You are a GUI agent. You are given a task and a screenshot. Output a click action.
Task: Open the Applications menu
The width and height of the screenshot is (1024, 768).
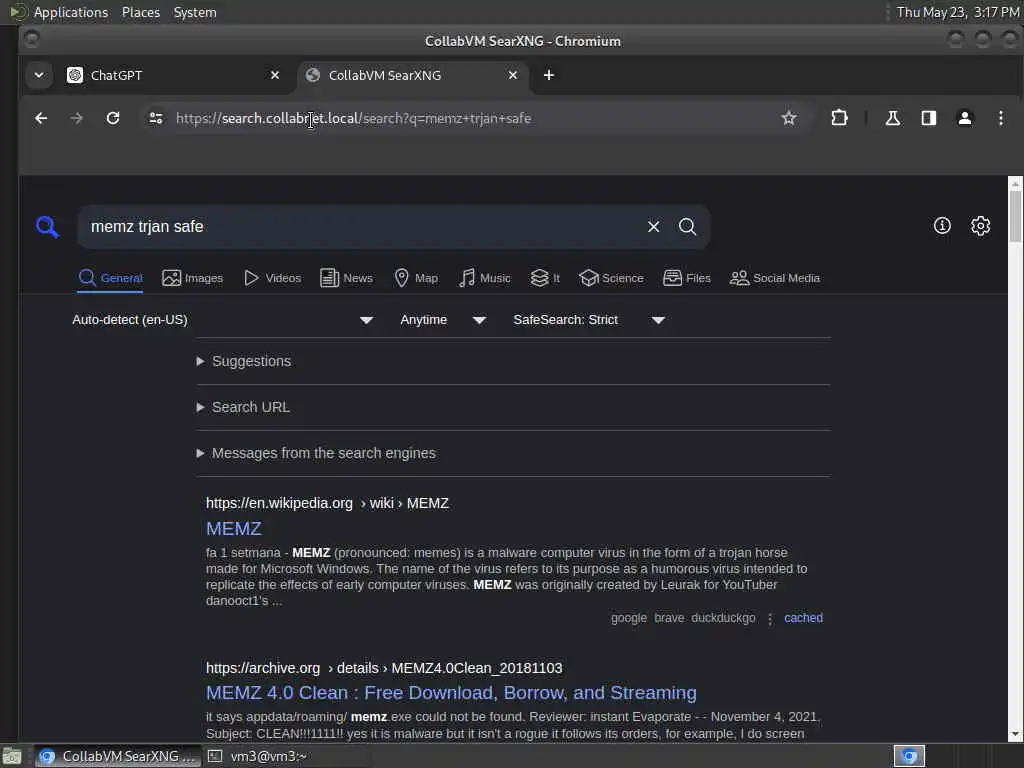[71, 12]
